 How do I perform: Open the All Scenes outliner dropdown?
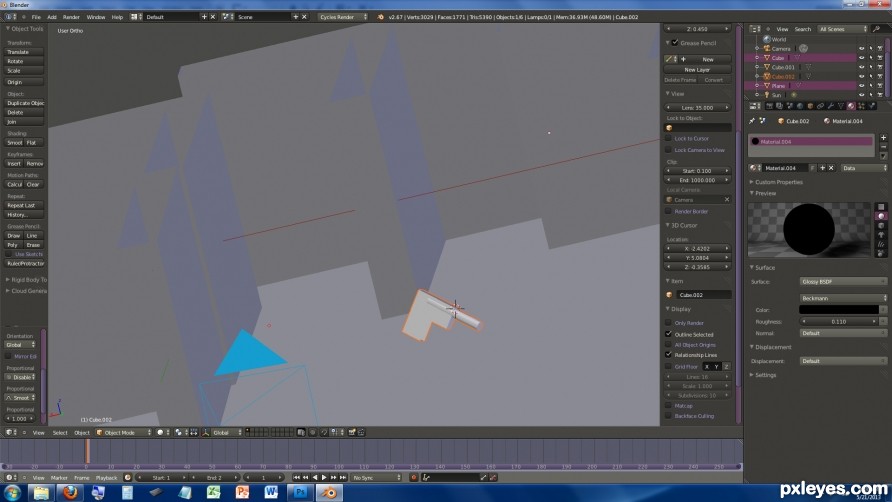pos(843,29)
